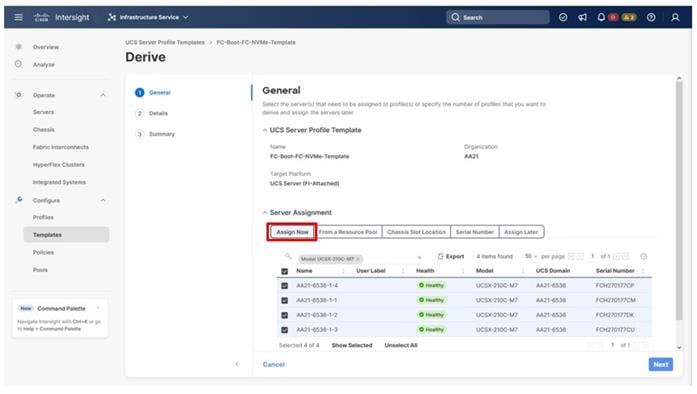The width and height of the screenshot is (697, 394).
Task: Select Chassis Slot Location option
Action: [416, 232]
